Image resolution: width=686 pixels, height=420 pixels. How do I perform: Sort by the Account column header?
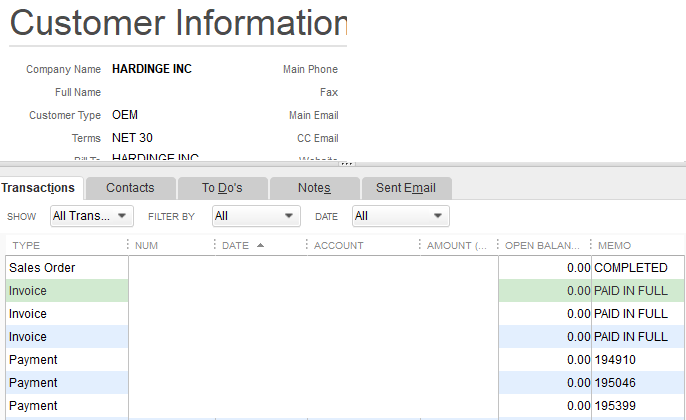click(x=338, y=246)
